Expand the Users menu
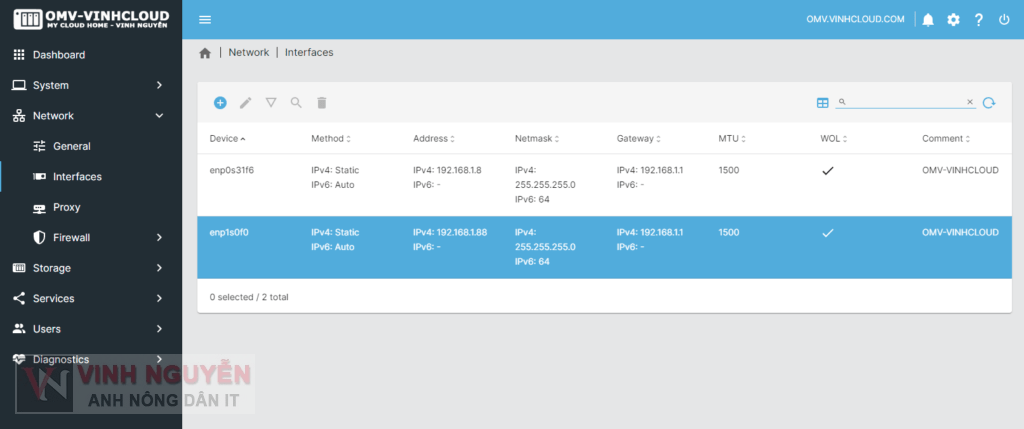This screenshot has height=429, width=1024. 91,328
